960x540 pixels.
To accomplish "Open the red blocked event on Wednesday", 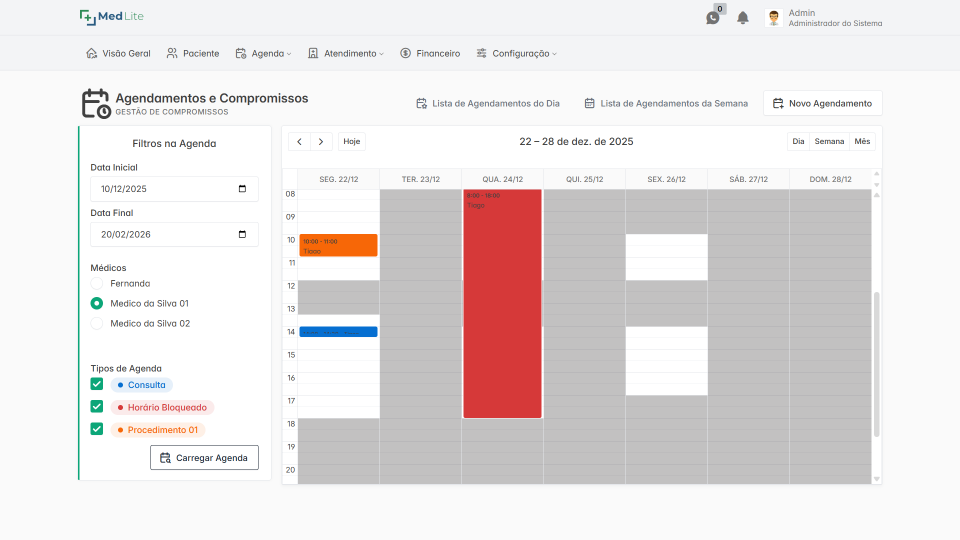I will [x=502, y=304].
